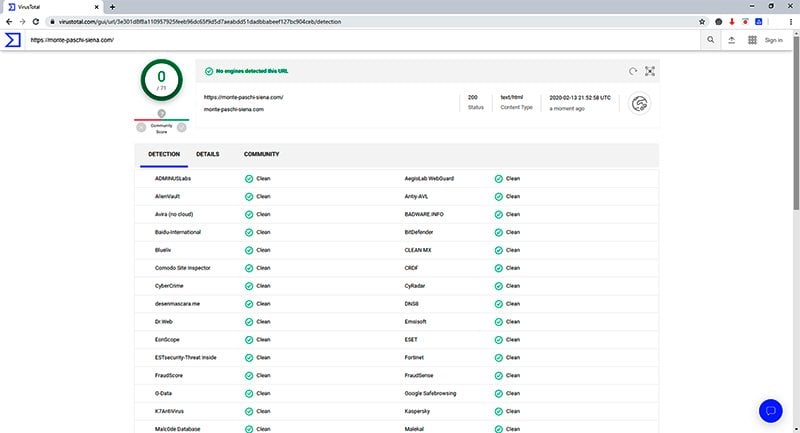Image resolution: width=800 pixels, height=433 pixels.
Task: Click the 'CyRadar' engine name
Action: pos(414,286)
